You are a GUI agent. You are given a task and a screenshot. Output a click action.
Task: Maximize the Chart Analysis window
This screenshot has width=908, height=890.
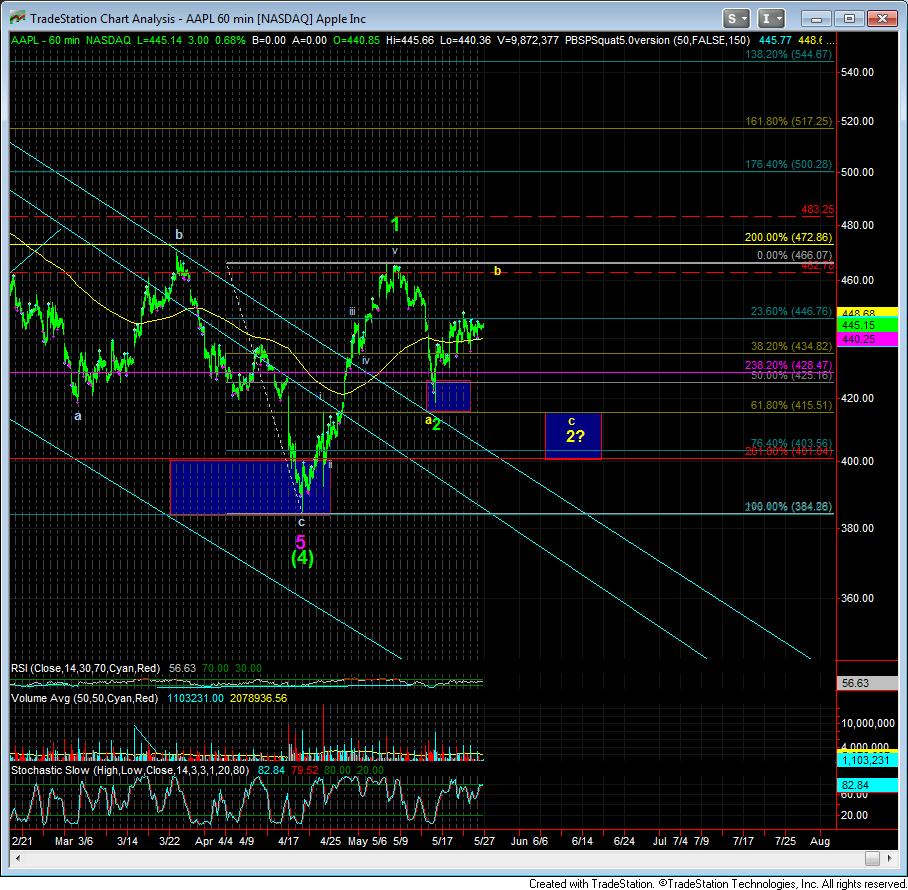pyautogui.click(x=849, y=19)
